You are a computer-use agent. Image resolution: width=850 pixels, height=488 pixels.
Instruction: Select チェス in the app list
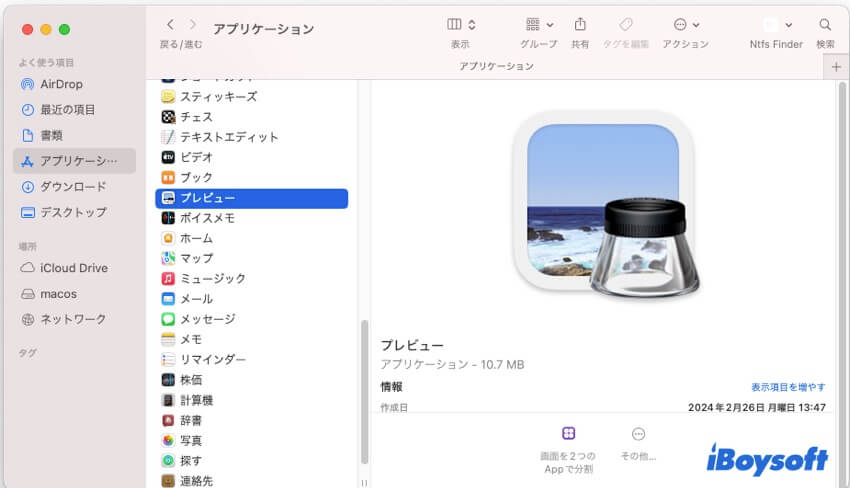[252, 117]
